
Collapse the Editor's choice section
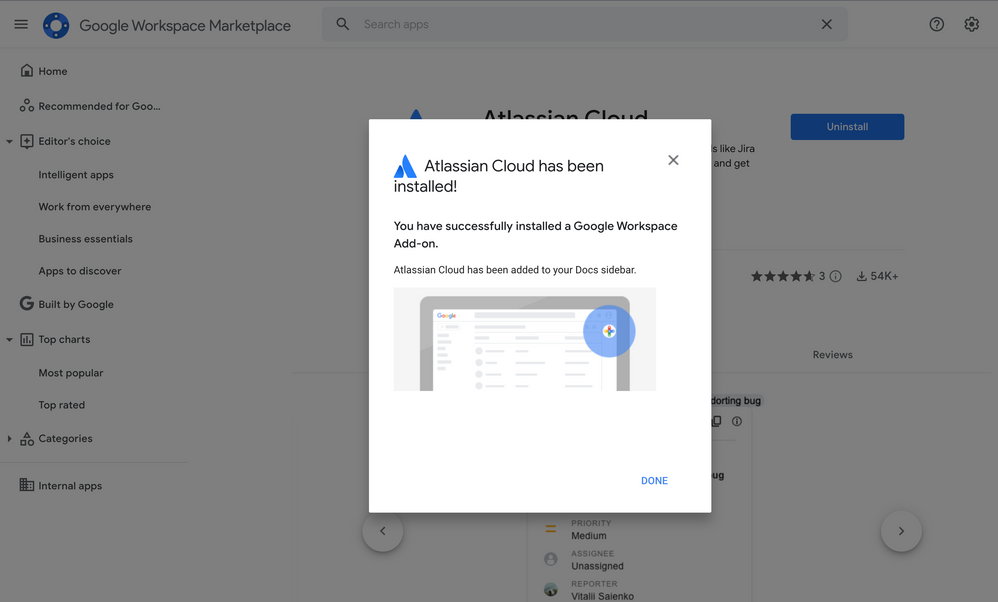click(x=10, y=141)
